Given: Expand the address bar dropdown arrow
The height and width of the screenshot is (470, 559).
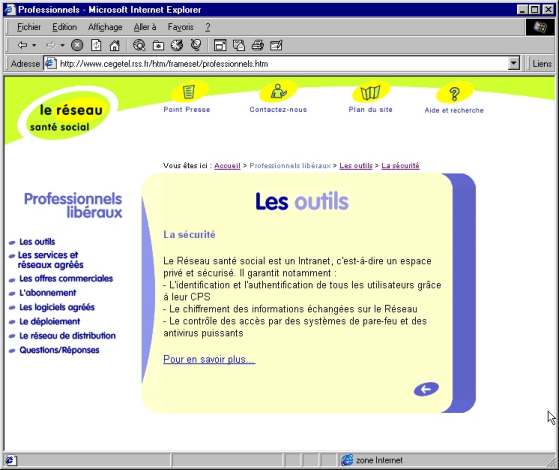Looking at the screenshot, I should coord(513,63).
